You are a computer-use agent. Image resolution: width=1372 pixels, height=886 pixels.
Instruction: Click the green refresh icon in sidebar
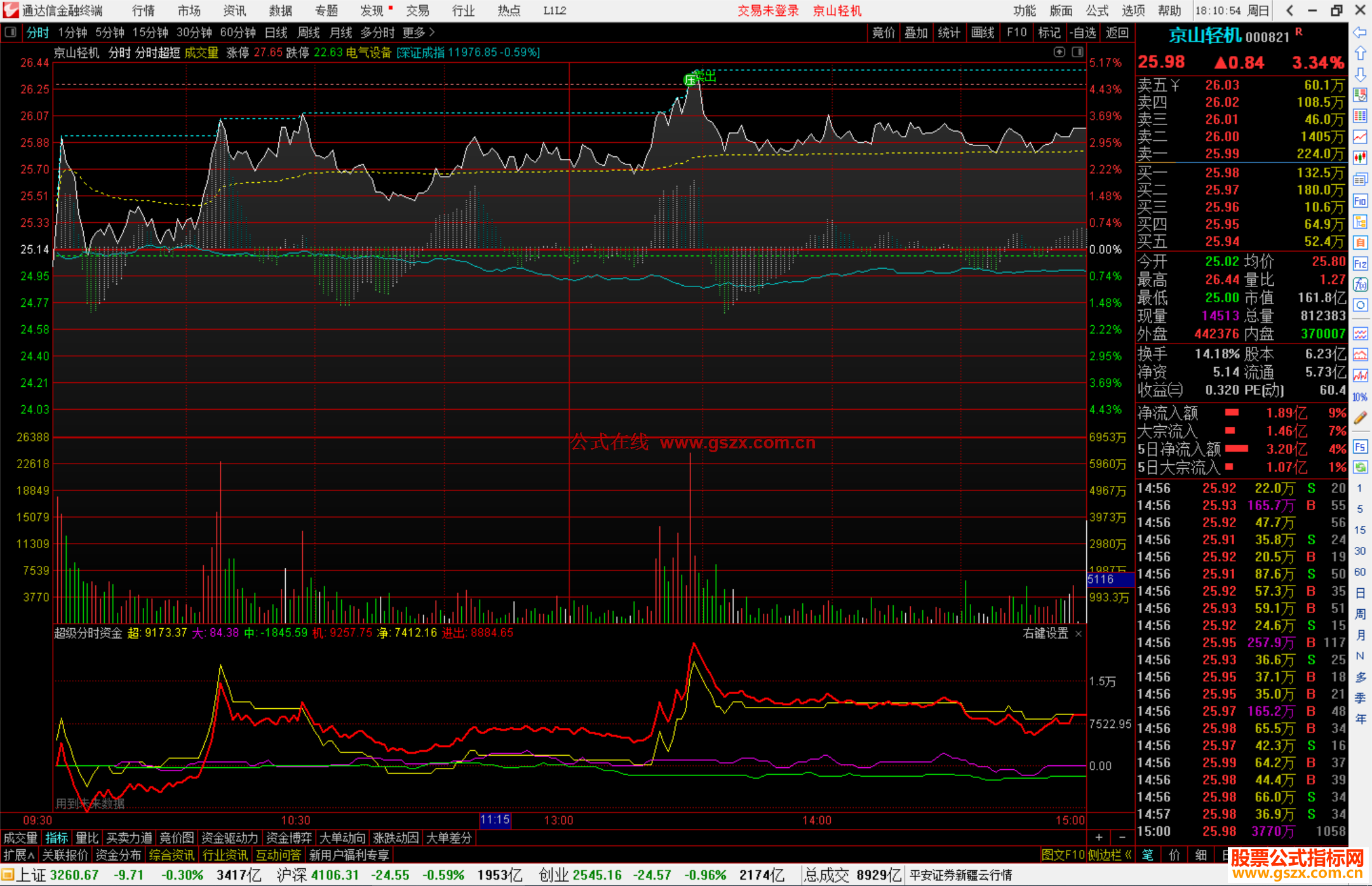1360,467
